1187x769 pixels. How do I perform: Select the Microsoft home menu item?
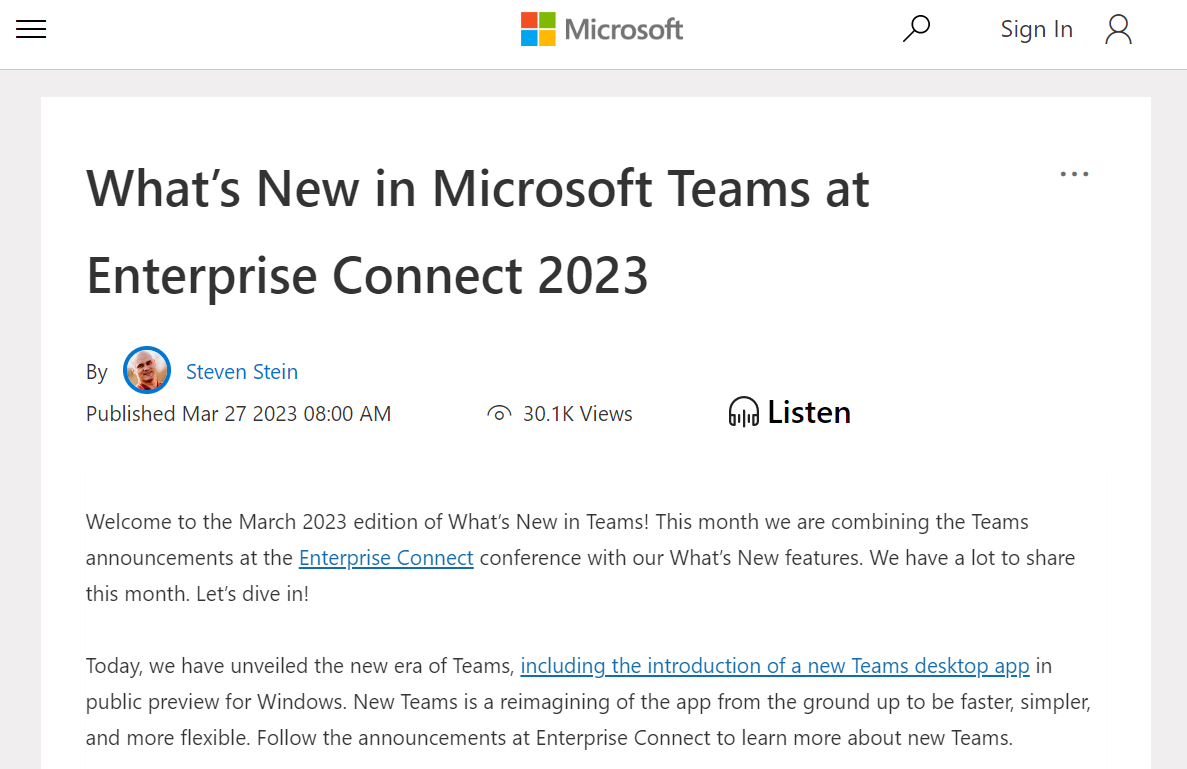click(601, 29)
